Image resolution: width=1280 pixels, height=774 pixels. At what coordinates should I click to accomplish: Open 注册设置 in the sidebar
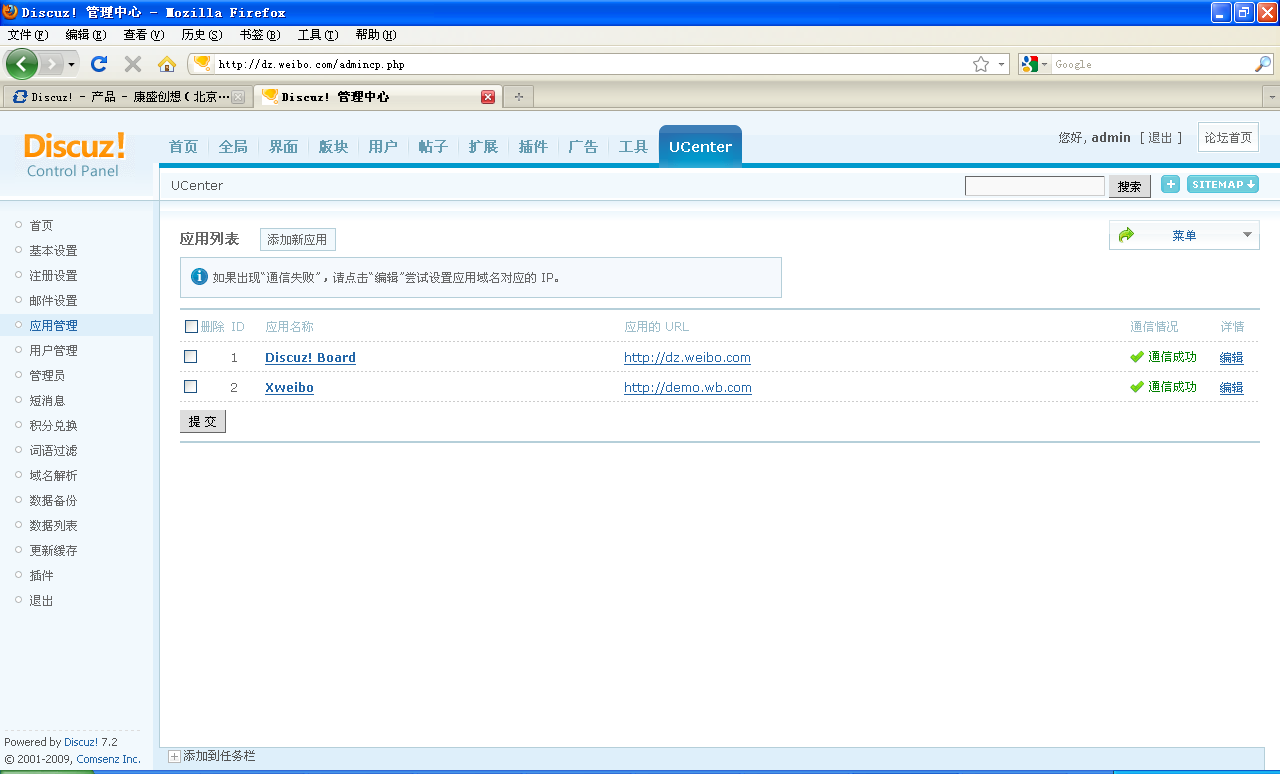click(53, 276)
